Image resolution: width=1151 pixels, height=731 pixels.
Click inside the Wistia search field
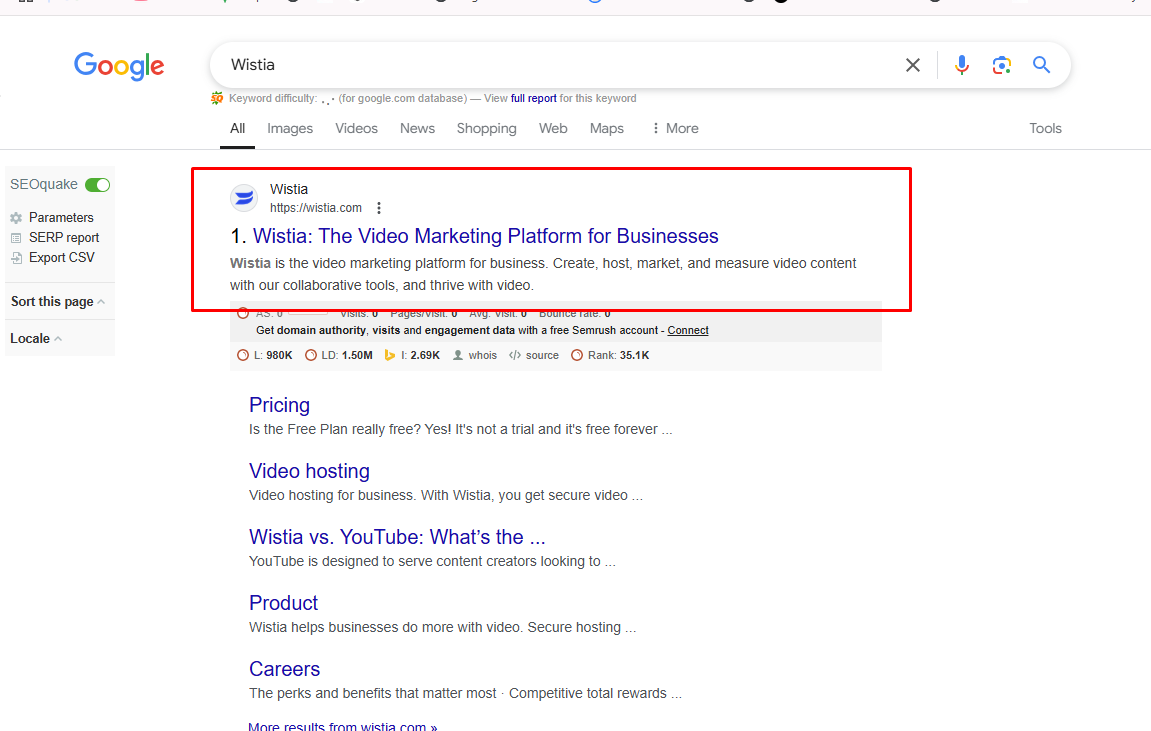click(550, 65)
